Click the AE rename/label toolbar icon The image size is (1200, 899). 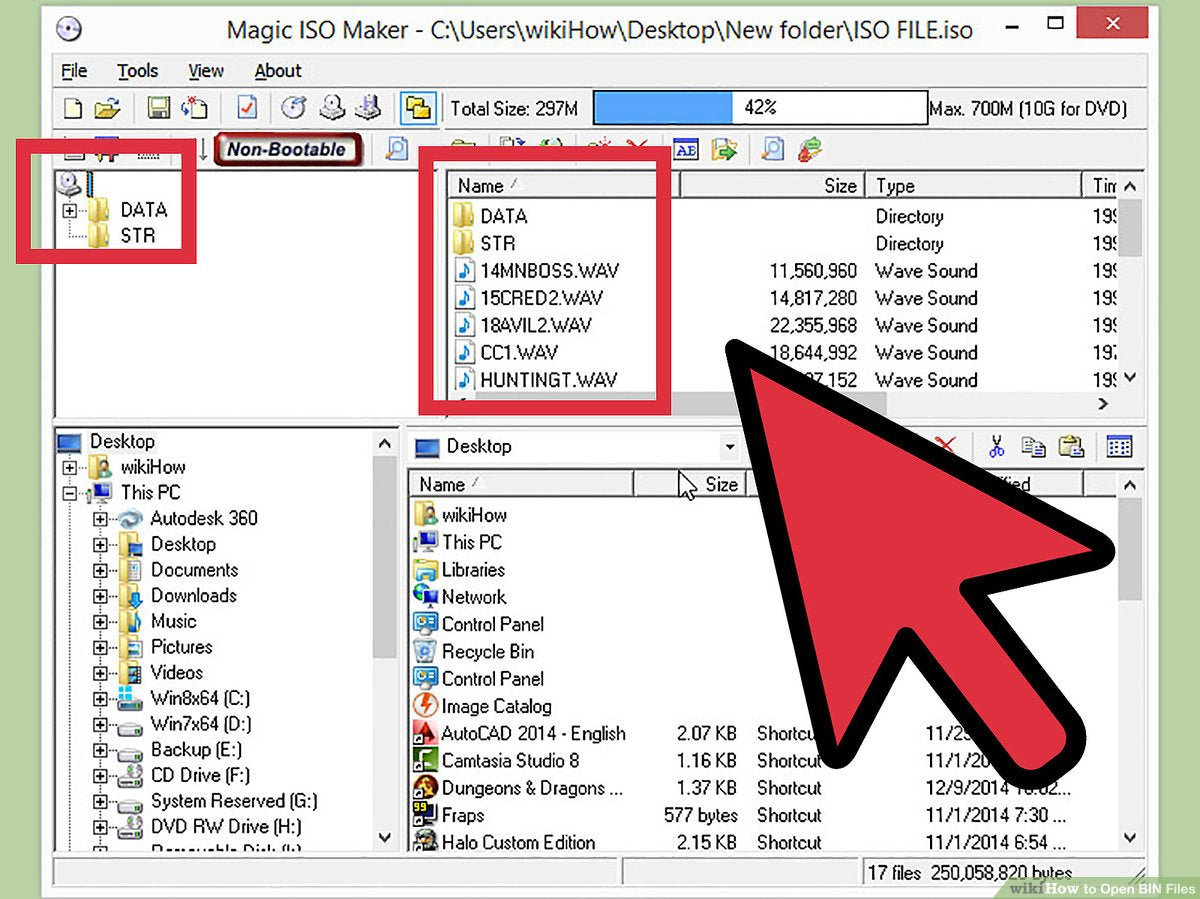686,149
